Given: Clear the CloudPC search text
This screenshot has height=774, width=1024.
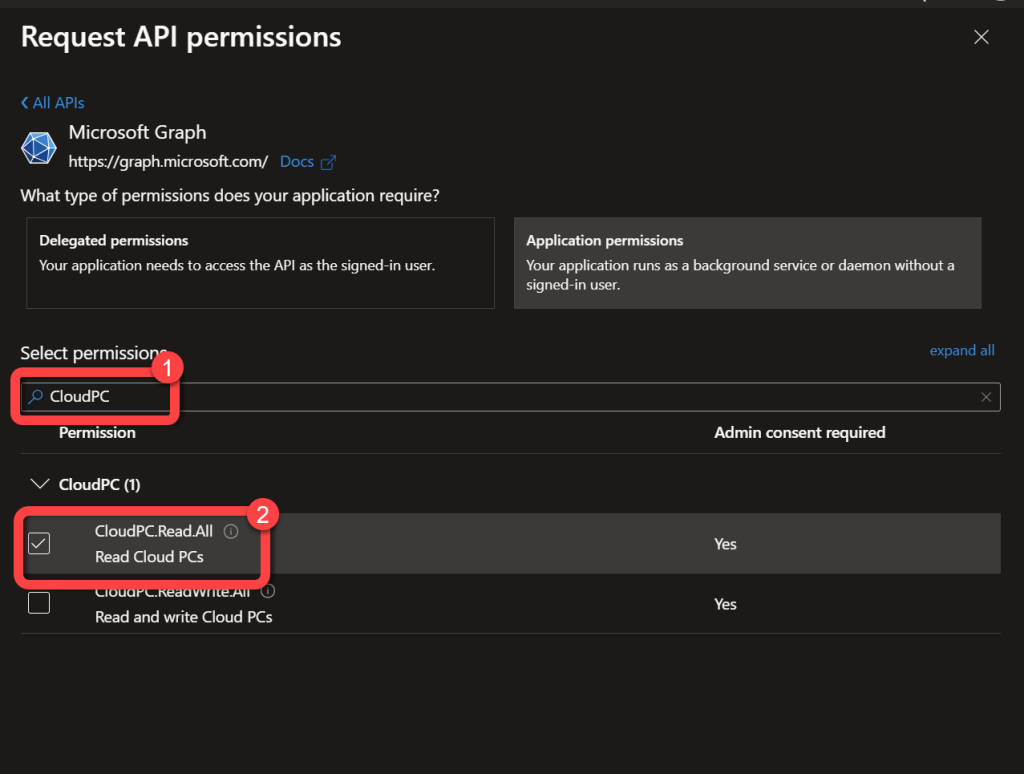Looking at the screenshot, I should [986, 397].
